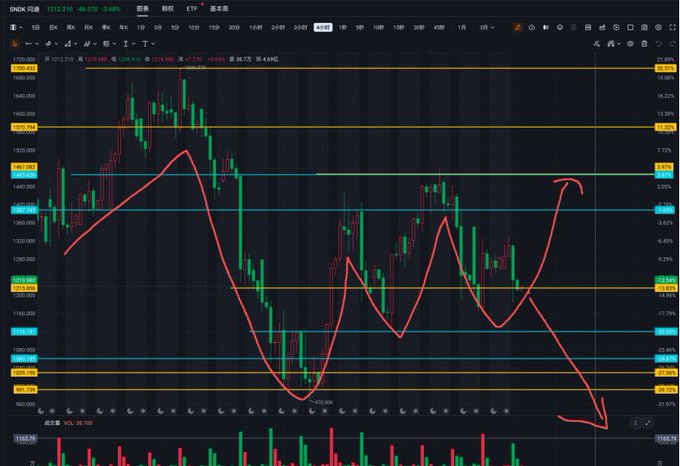Toggle drawings visibility with the eye icon
This screenshot has height=466, width=680.
click(x=630, y=44)
